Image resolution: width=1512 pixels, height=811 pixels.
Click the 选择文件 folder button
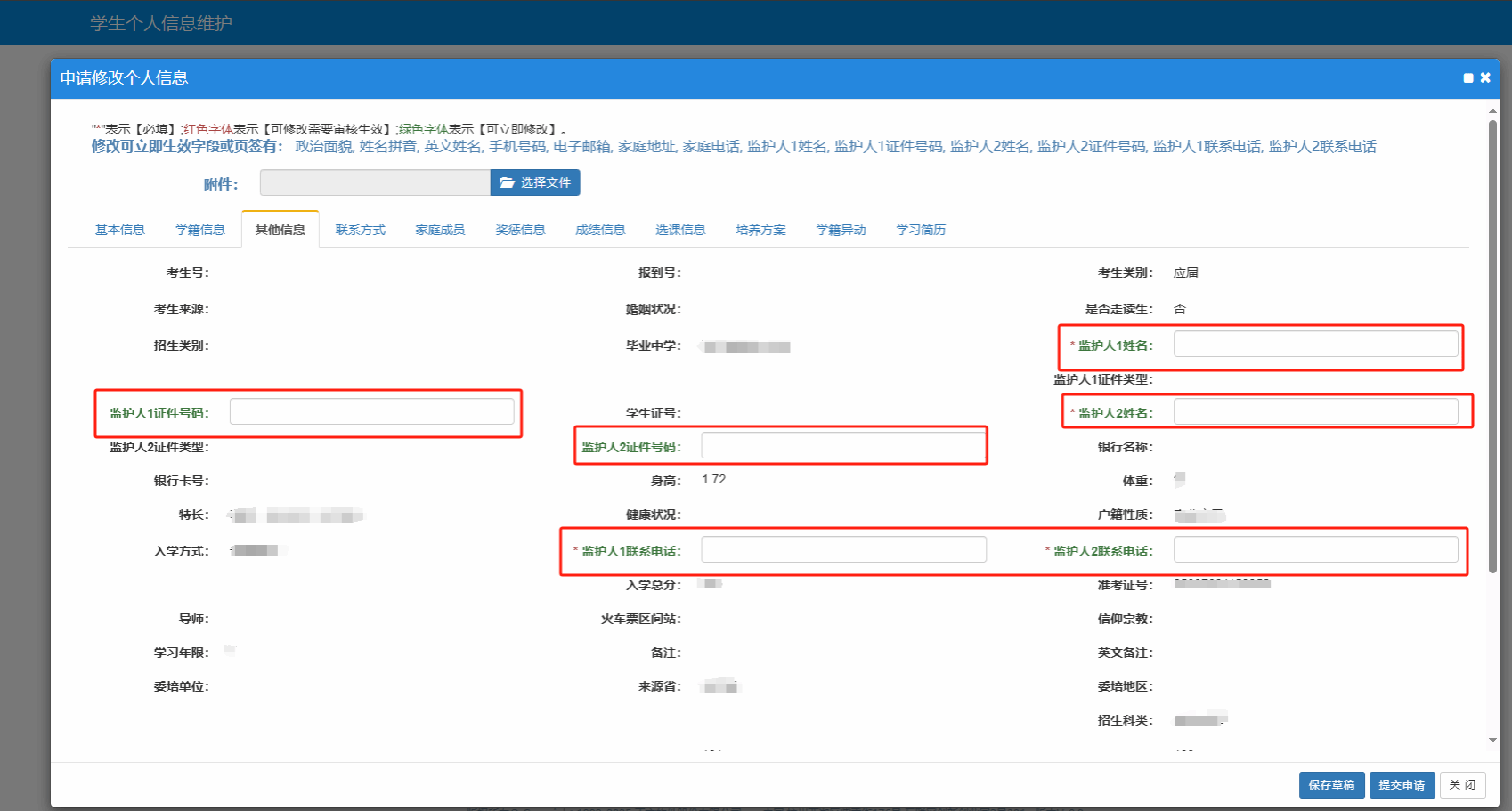coord(535,182)
